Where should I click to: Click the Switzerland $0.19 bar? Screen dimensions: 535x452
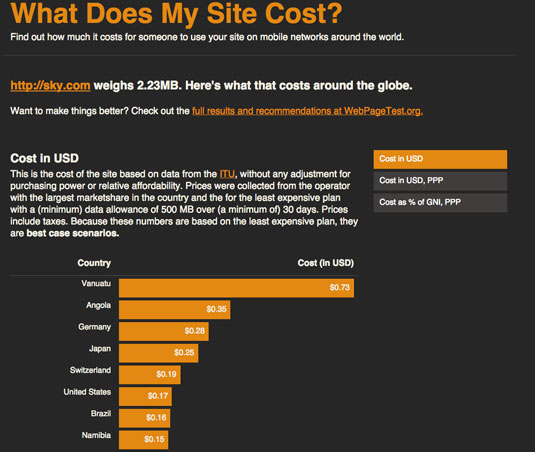(150, 375)
